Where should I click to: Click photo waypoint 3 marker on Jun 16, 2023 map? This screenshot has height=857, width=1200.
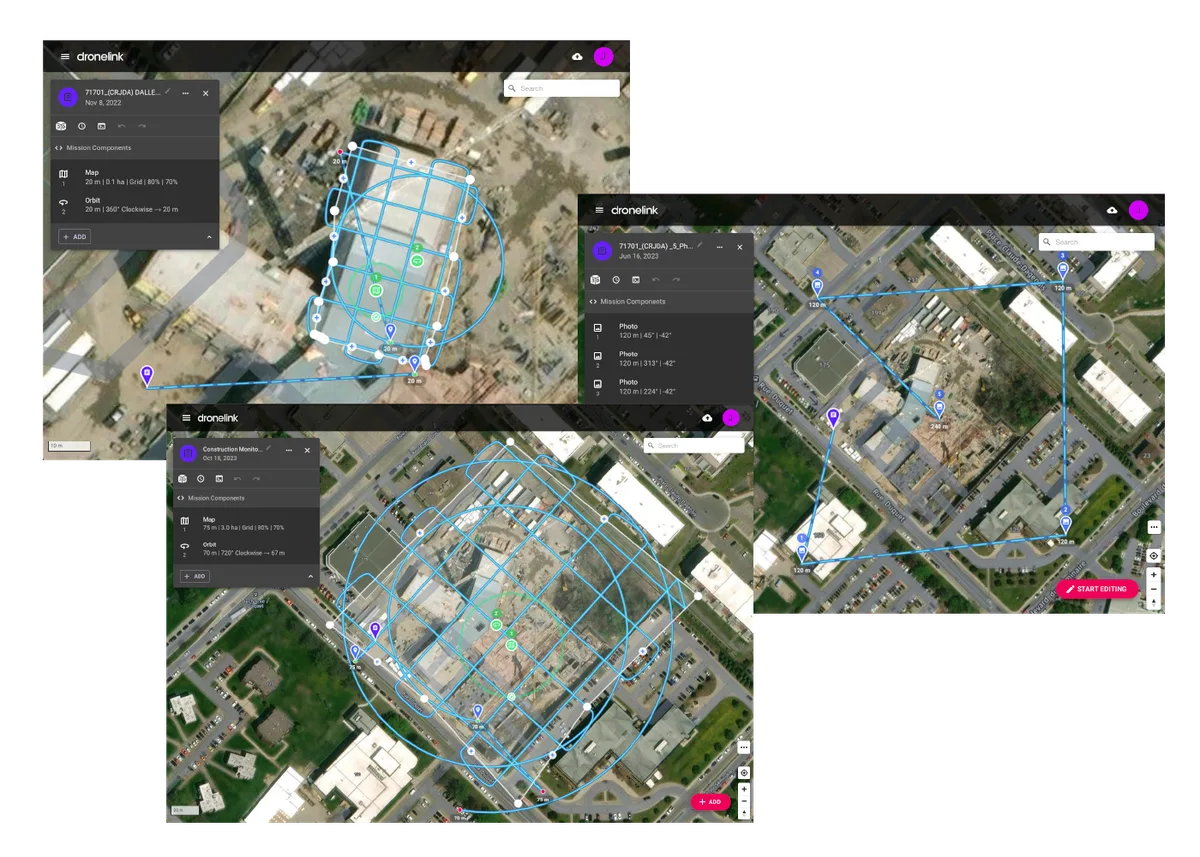coord(1063,268)
